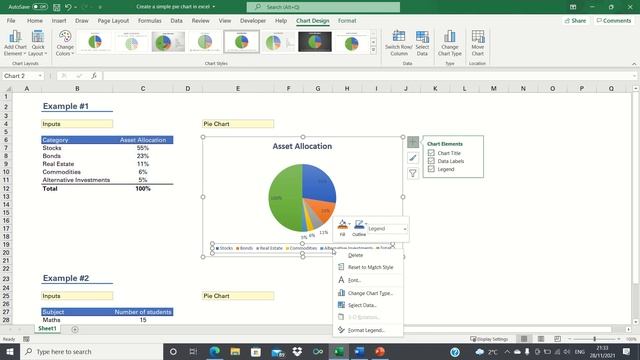Add new sheet with plus icon
This screenshot has height=360, width=640.
(75, 329)
